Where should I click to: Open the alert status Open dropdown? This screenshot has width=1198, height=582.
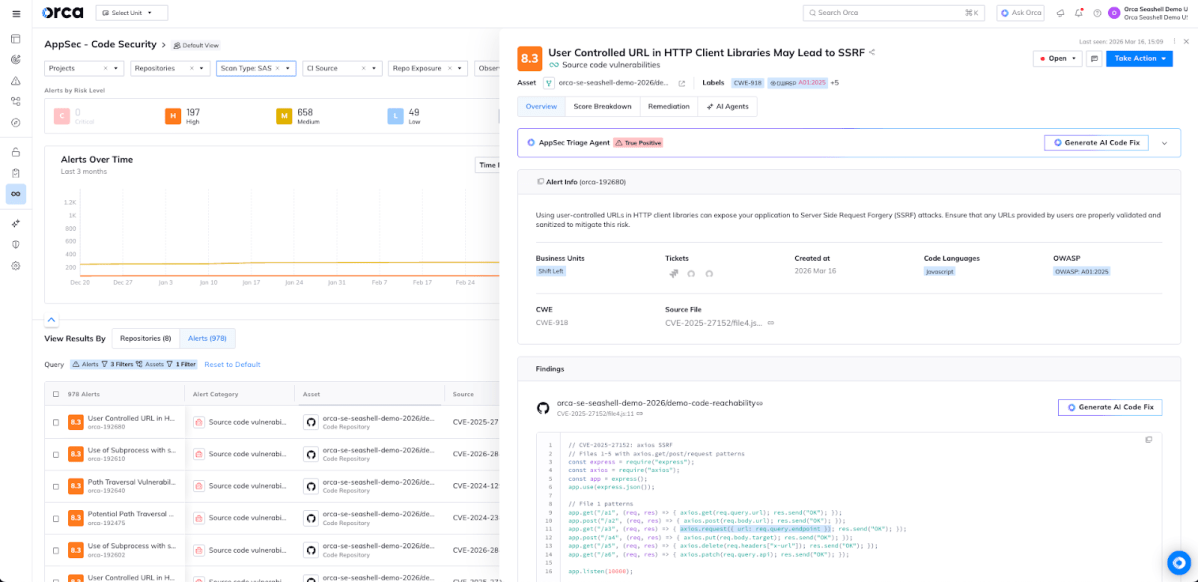point(1057,58)
